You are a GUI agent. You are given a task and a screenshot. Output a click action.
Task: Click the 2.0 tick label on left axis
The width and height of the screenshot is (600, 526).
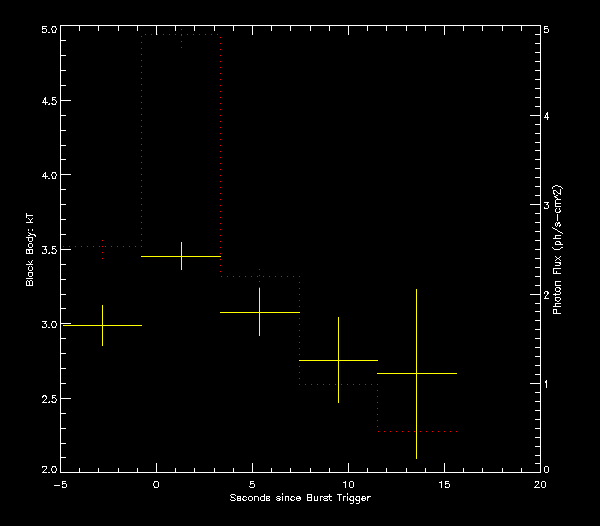click(x=46, y=470)
